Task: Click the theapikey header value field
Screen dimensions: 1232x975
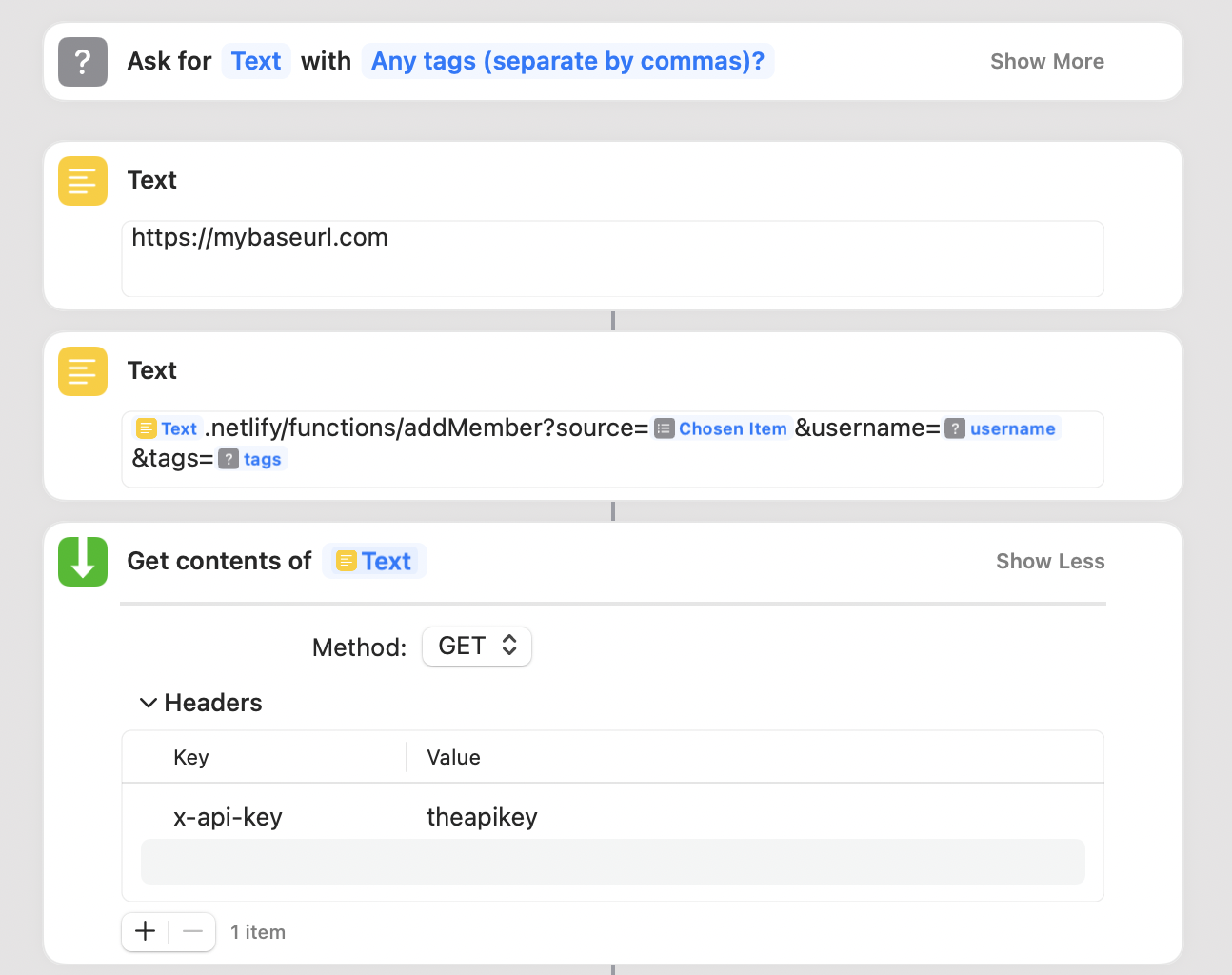Action: 482,817
